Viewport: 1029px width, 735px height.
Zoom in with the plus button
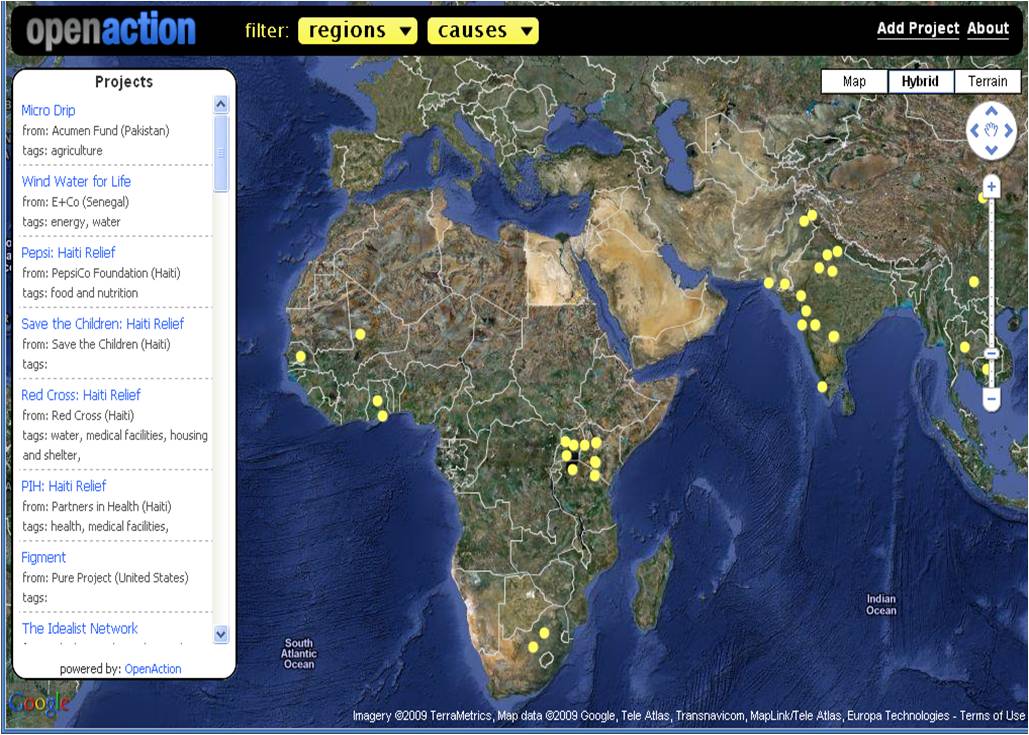coord(991,186)
